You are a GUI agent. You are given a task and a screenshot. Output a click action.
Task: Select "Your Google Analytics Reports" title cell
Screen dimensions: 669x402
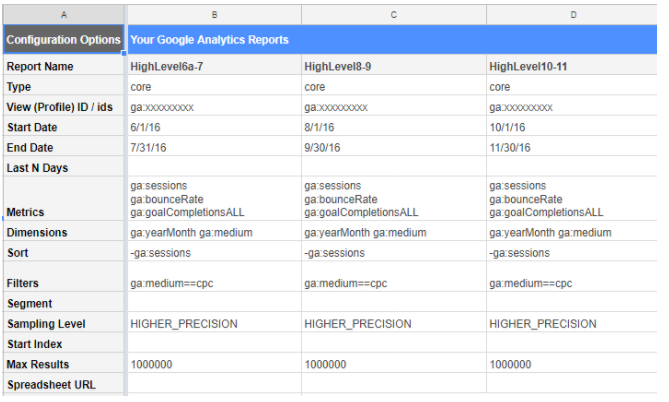click(x=390, y=40)
